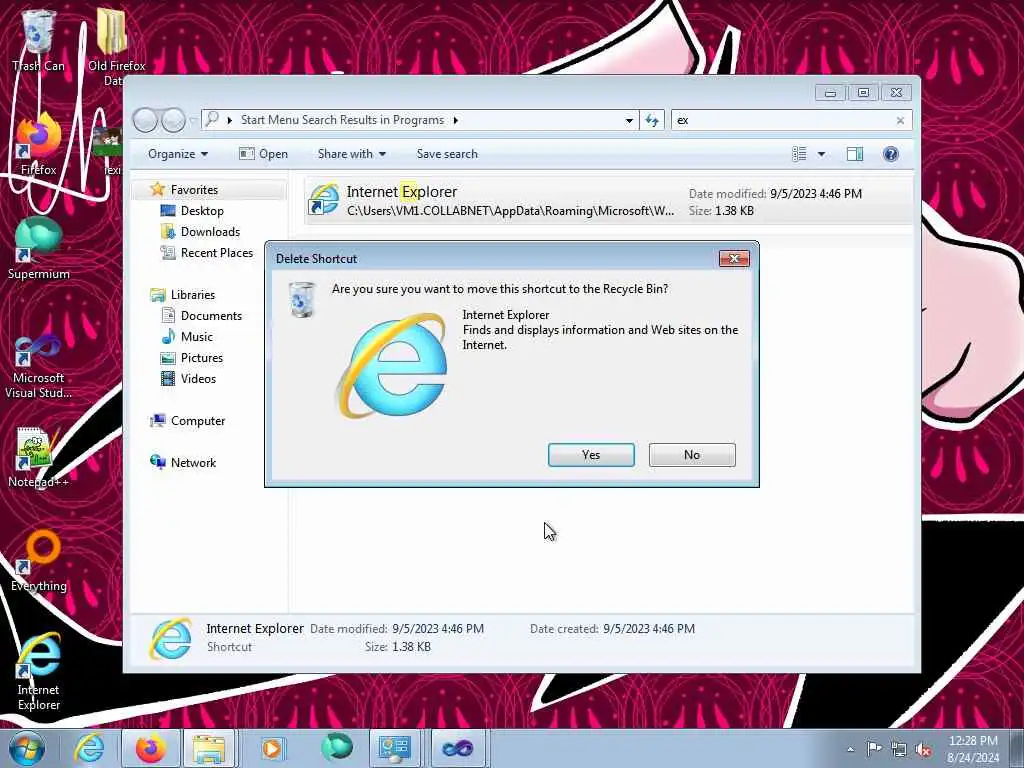Open Explorer help icon

pyautogui.click(x=890, y=154)
